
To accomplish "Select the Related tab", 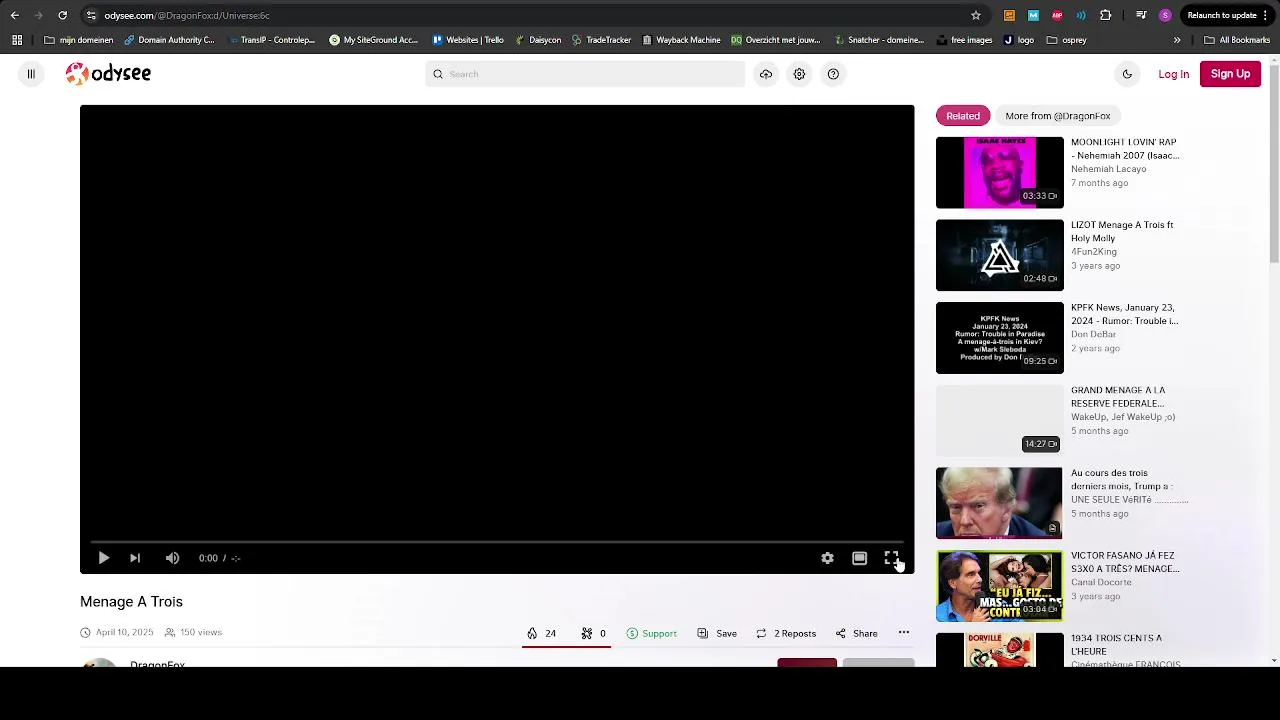I will 963,116.
